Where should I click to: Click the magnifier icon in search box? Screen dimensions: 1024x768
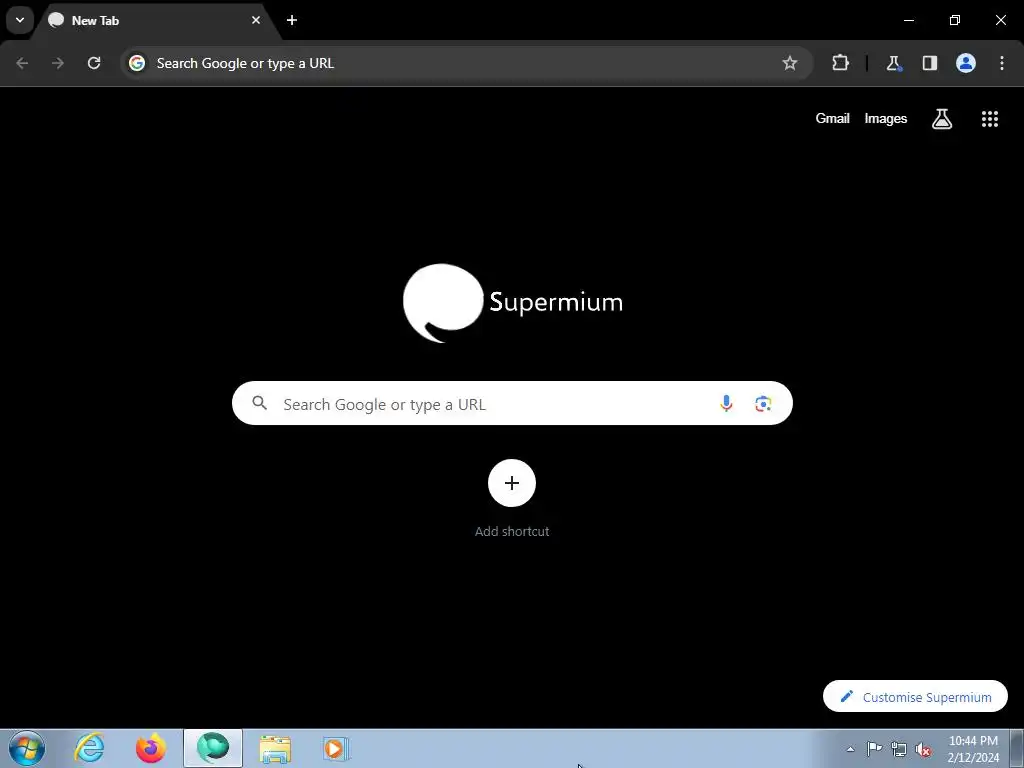[260, 403]
